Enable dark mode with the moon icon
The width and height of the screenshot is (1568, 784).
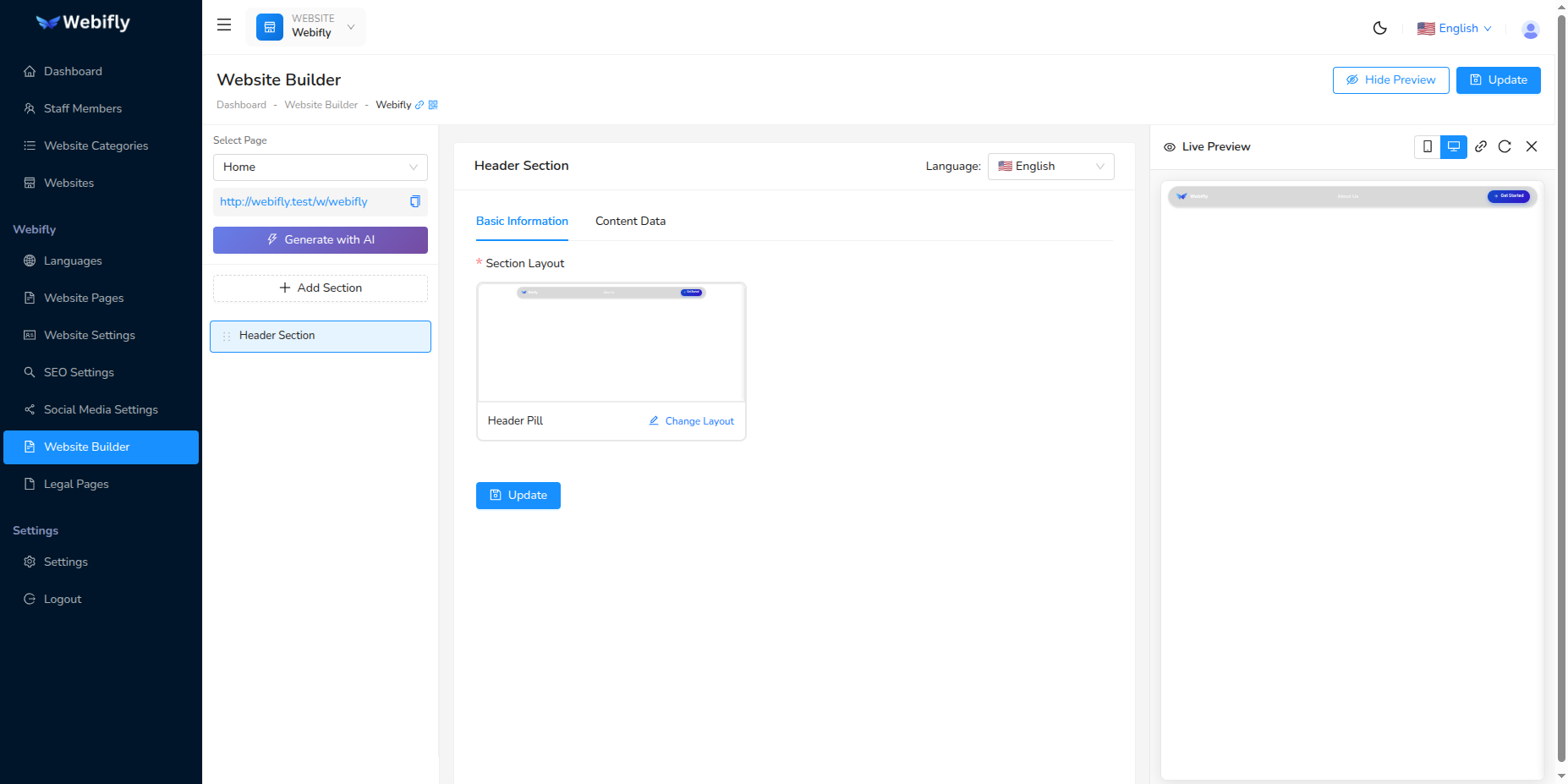pyautogui.click(x=1379, y=28)
